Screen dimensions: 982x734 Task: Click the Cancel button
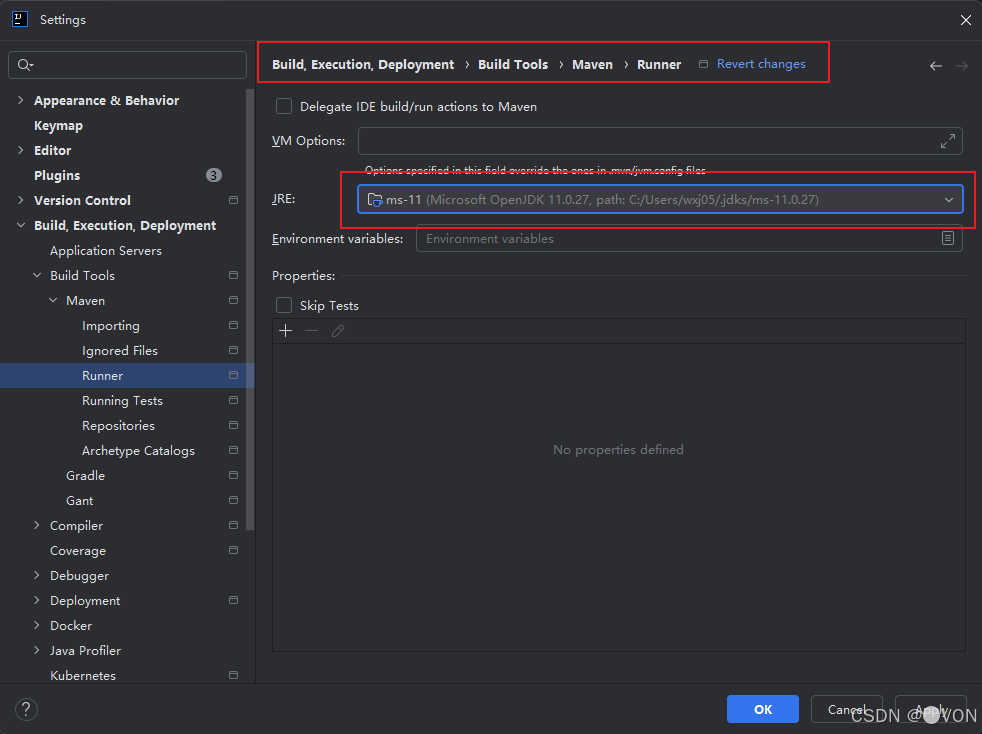pyautogui.click(x=847, y=709)
